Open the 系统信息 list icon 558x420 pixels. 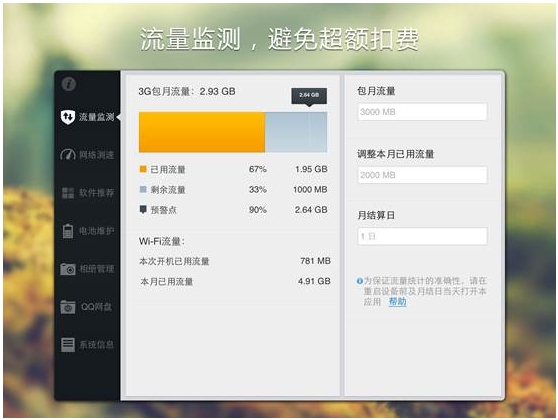[68, 345]
